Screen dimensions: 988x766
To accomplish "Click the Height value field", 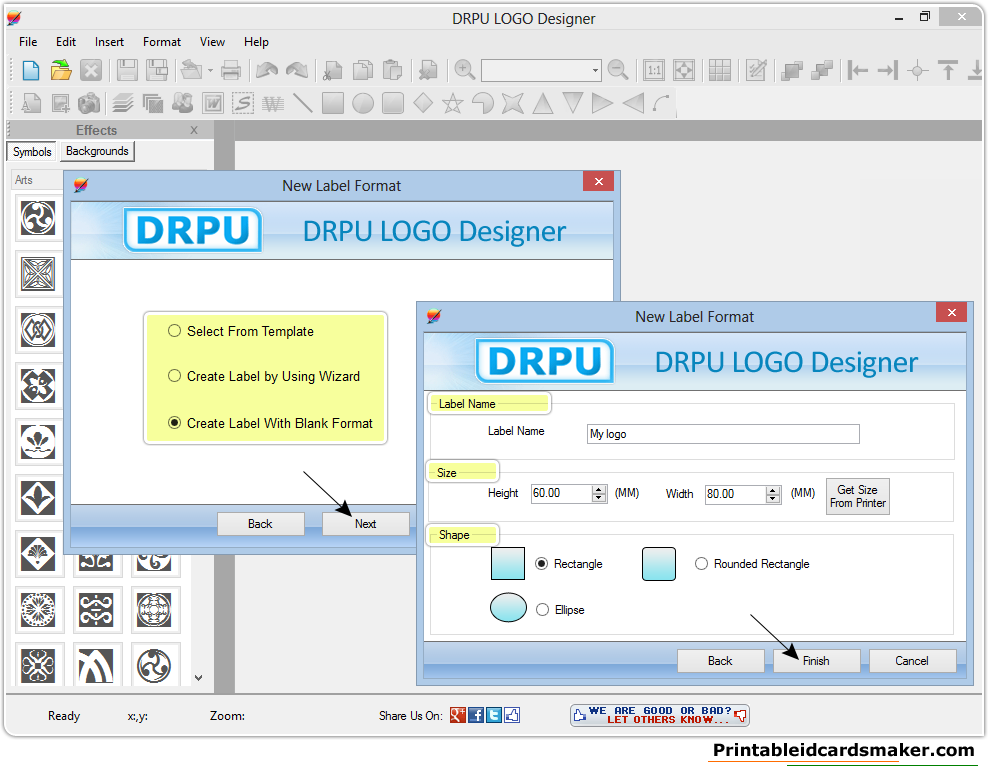I will [561, 493].
